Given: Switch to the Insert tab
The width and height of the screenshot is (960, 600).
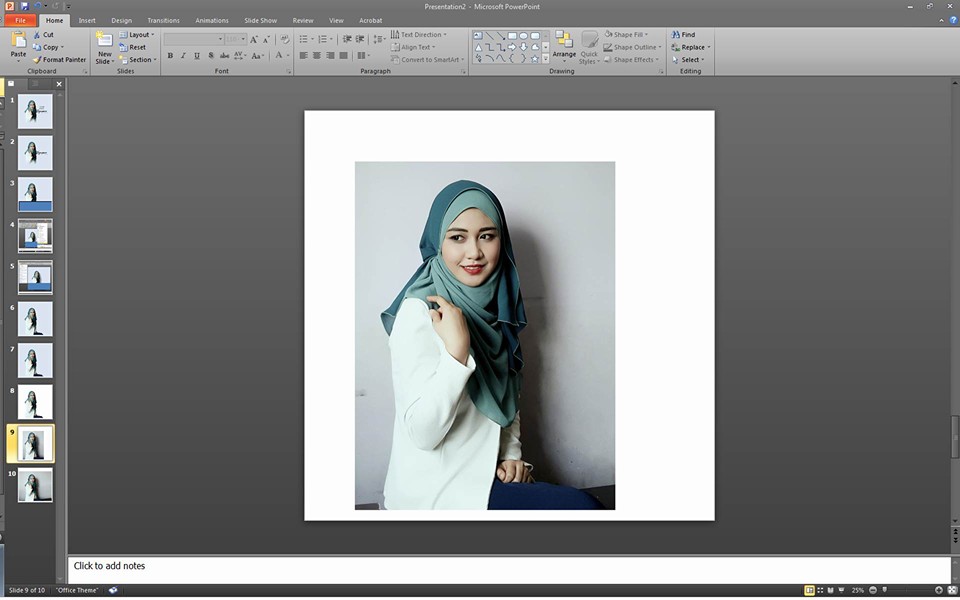Looking at the screenshot, I should pyautogui.click(x=87, y=20).
